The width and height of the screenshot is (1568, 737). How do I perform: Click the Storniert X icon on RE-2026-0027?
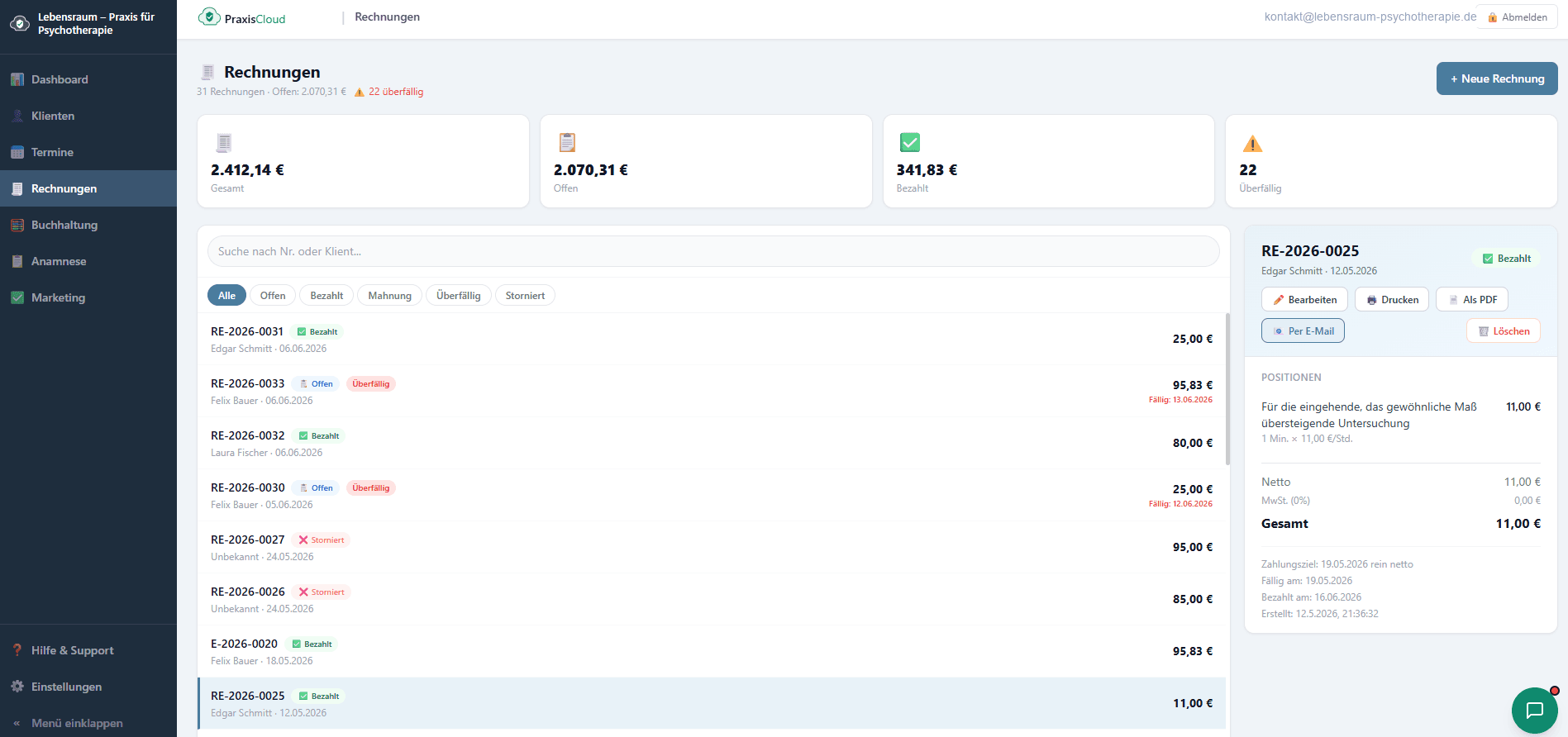coord(303,540)
